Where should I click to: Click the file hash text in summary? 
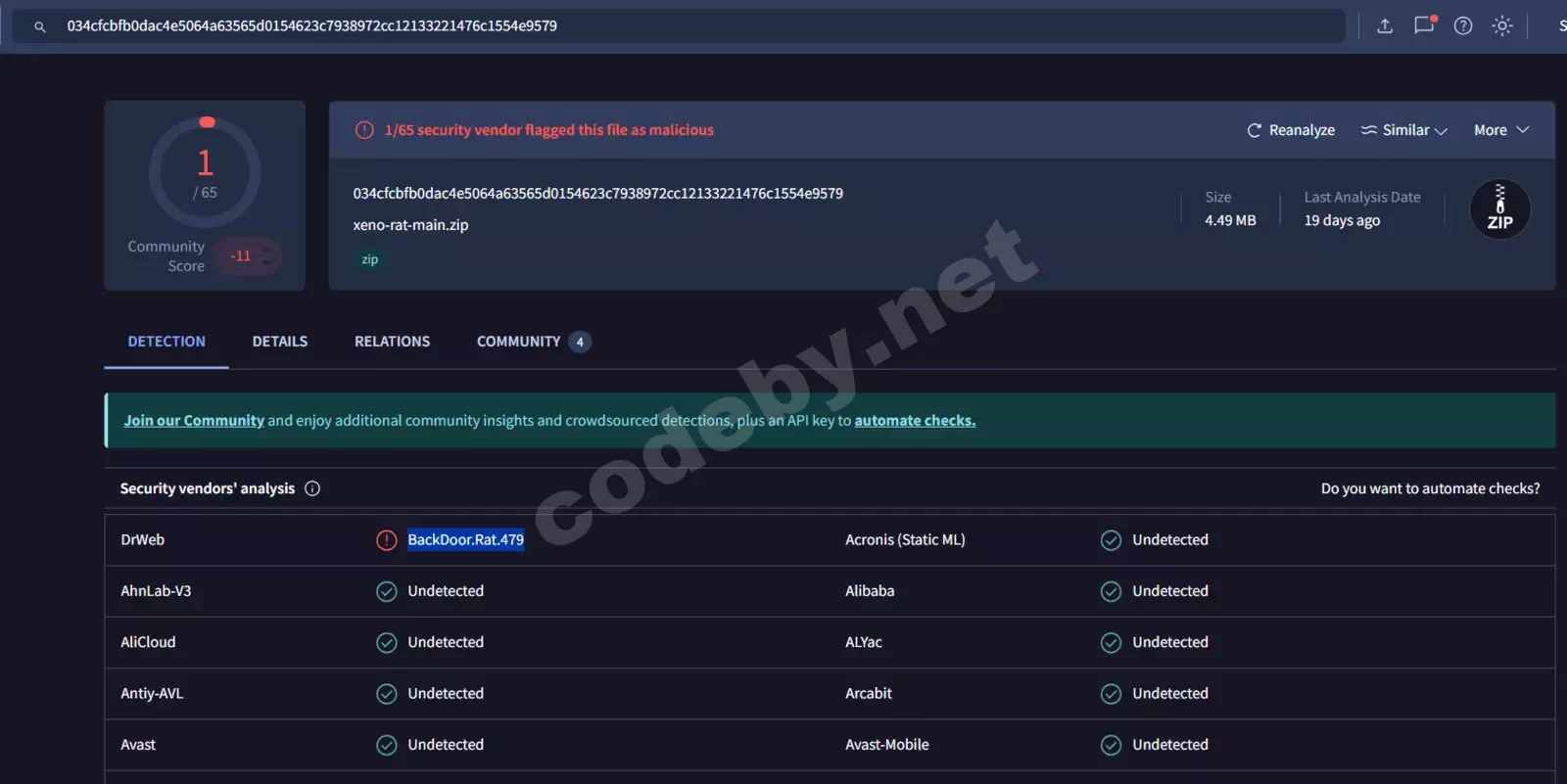[x=597, y=194]
